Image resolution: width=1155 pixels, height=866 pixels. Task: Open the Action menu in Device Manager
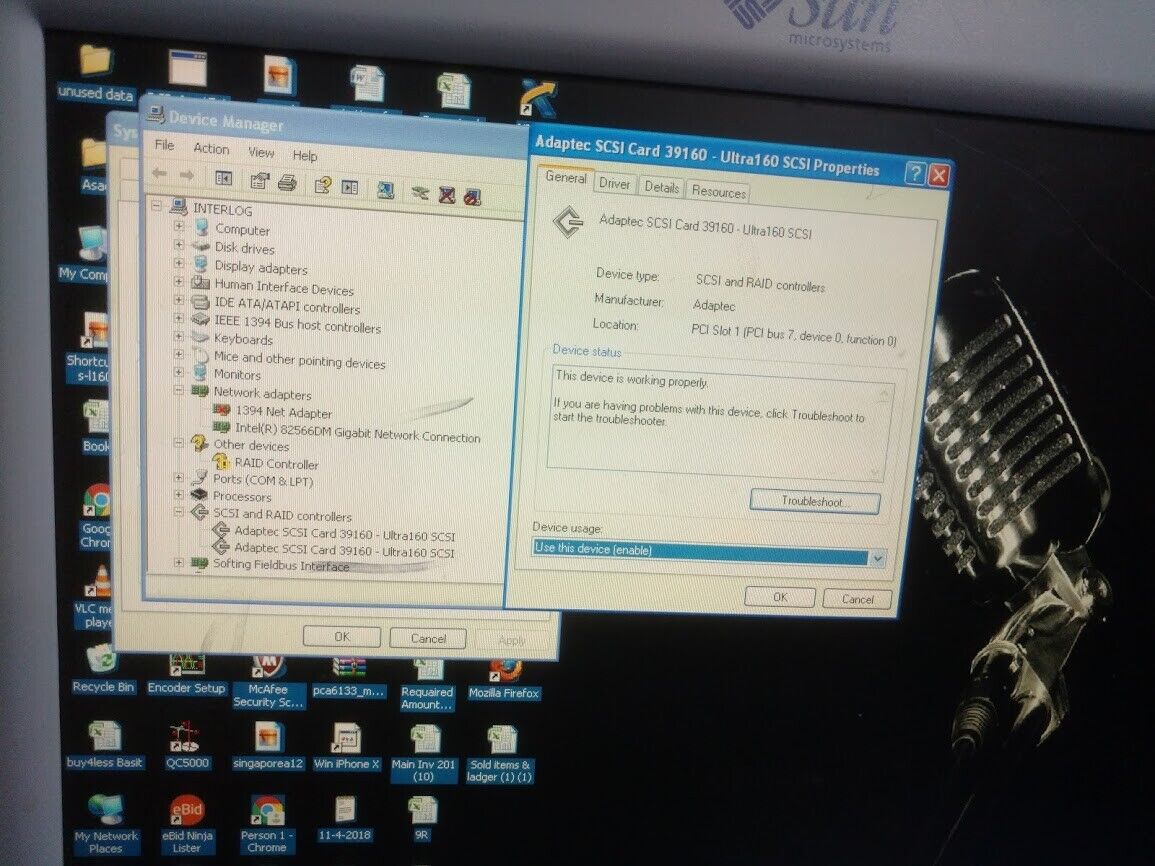pos(211,148)
